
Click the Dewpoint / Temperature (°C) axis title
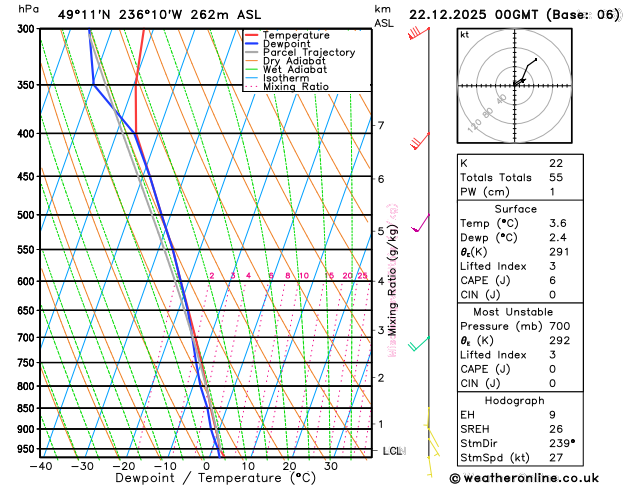[x=215, y=478]
